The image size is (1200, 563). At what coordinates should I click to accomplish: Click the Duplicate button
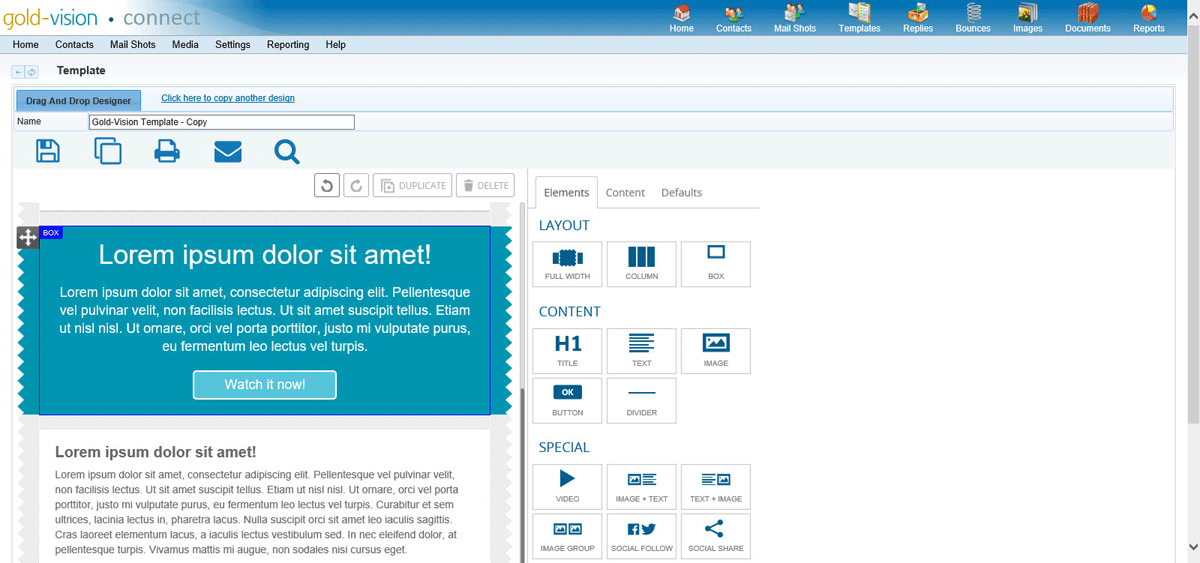point(412,185)
